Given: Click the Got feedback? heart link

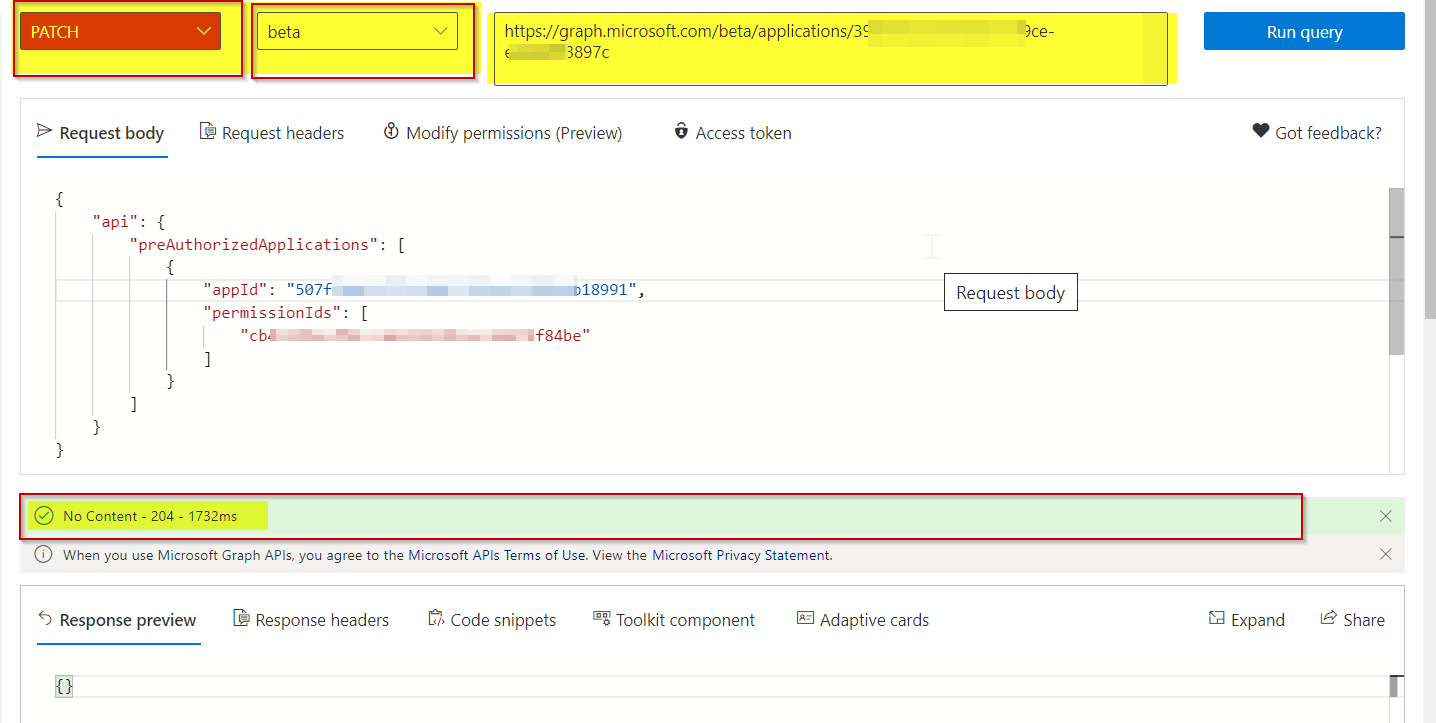Looking at the screenshot, I should tap(1317, 132).
